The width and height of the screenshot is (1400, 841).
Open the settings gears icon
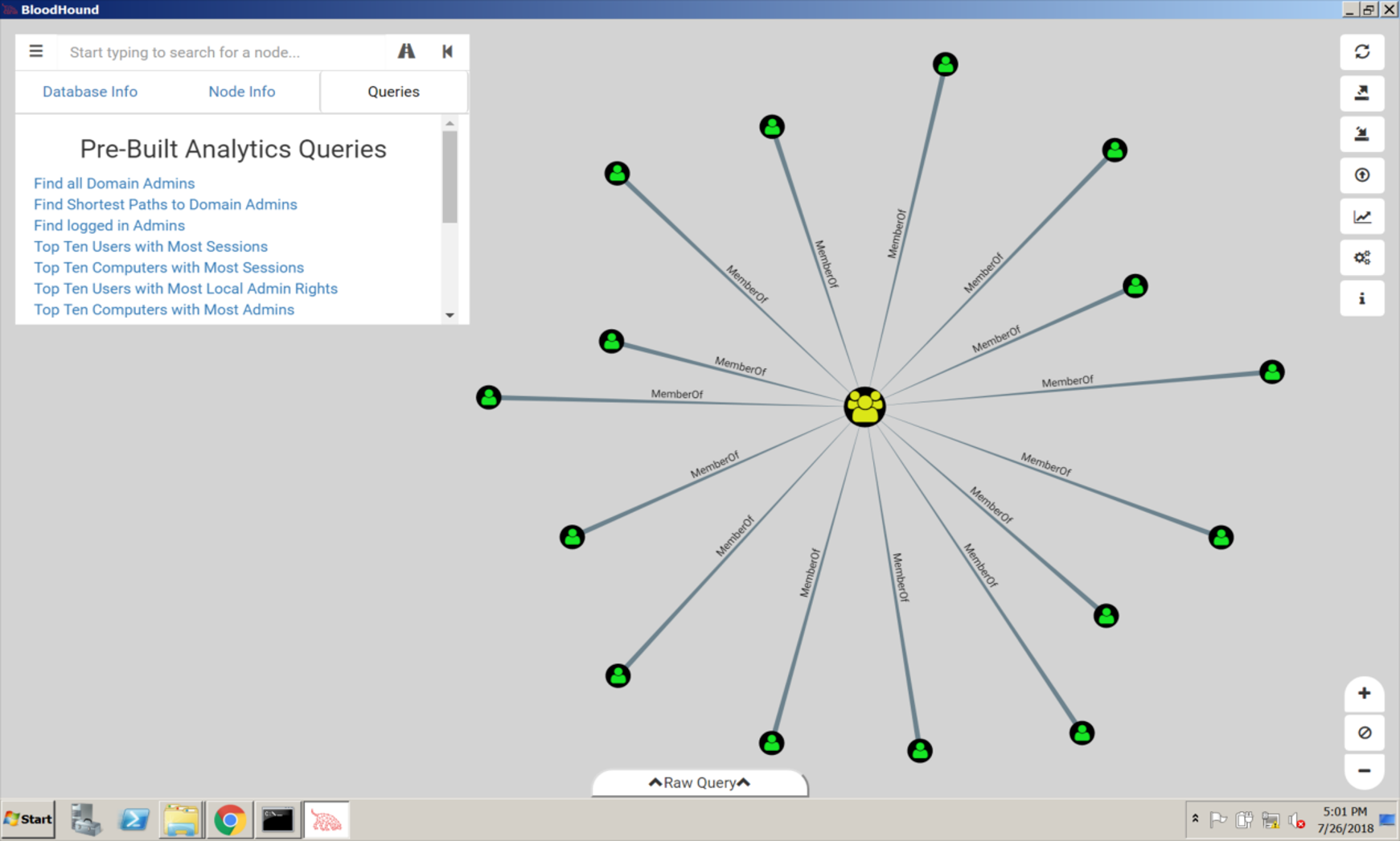(x=1361, y=258)
